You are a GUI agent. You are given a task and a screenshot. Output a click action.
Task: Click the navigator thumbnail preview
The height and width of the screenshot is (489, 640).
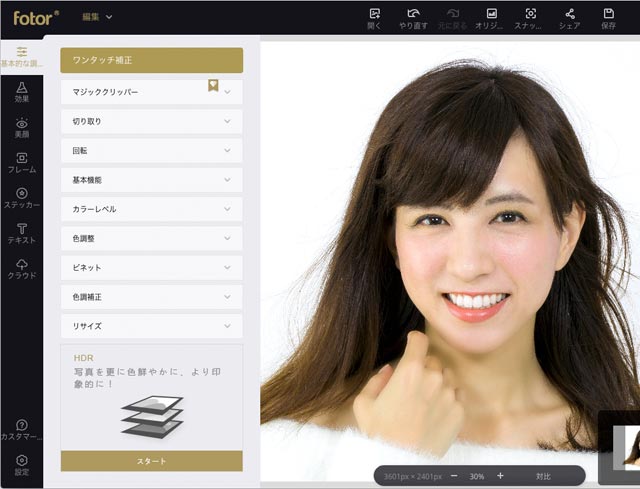[626, 447]
